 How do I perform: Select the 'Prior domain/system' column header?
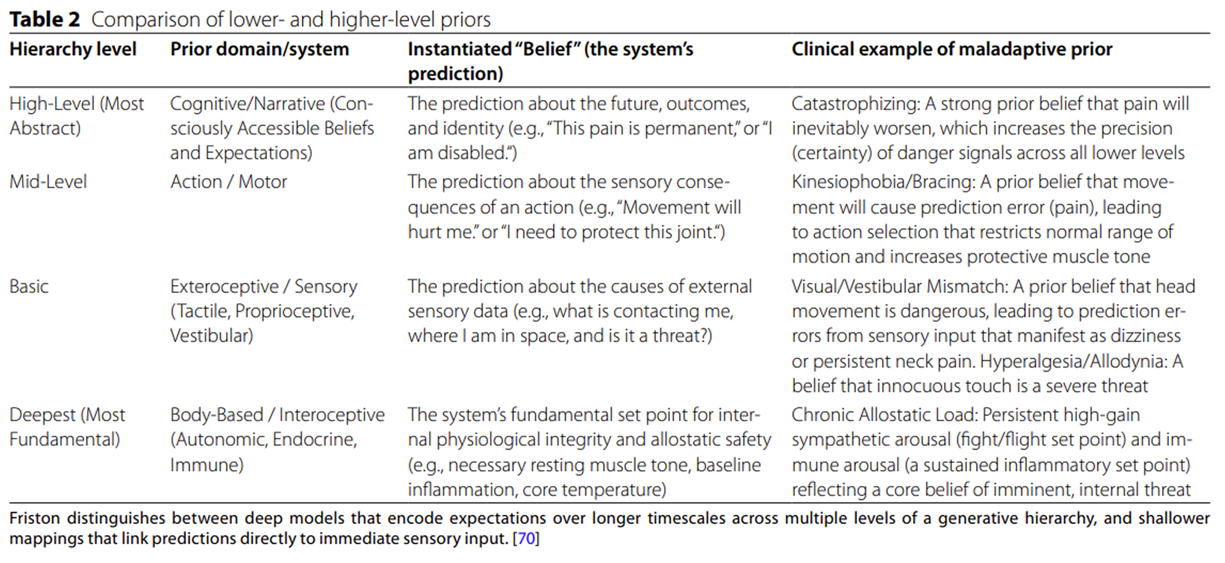tap(260, 49)
